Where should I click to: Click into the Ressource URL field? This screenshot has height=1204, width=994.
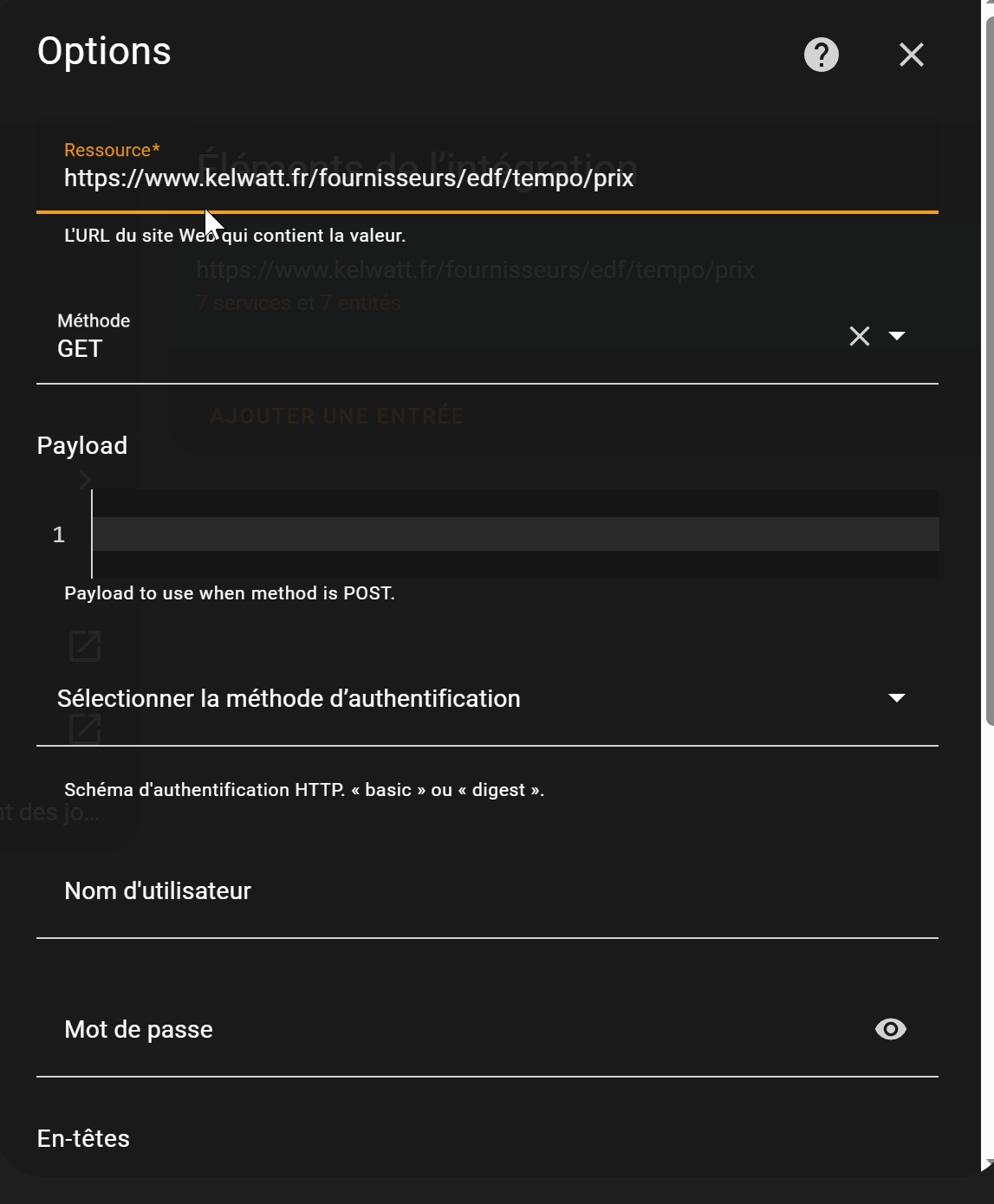[485, 179]
